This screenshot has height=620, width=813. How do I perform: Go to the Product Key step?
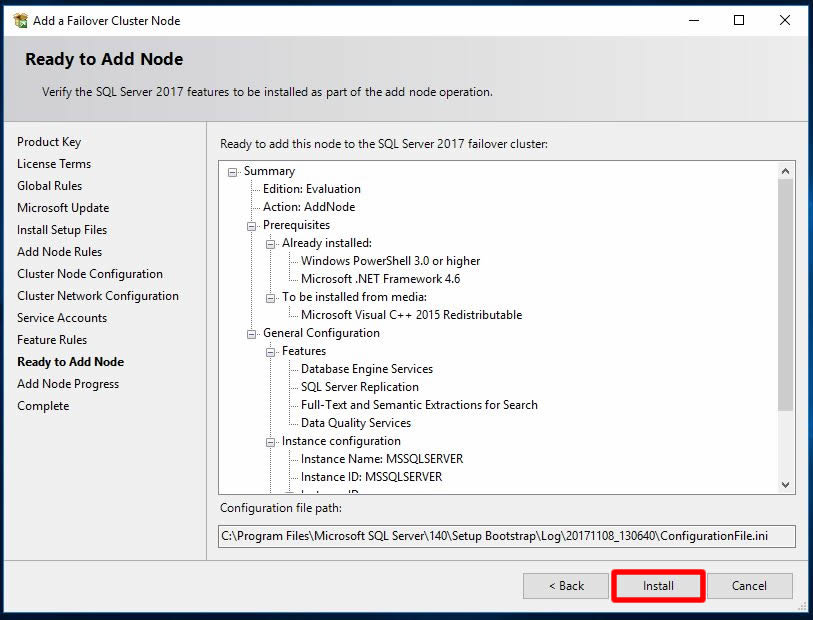49,142
